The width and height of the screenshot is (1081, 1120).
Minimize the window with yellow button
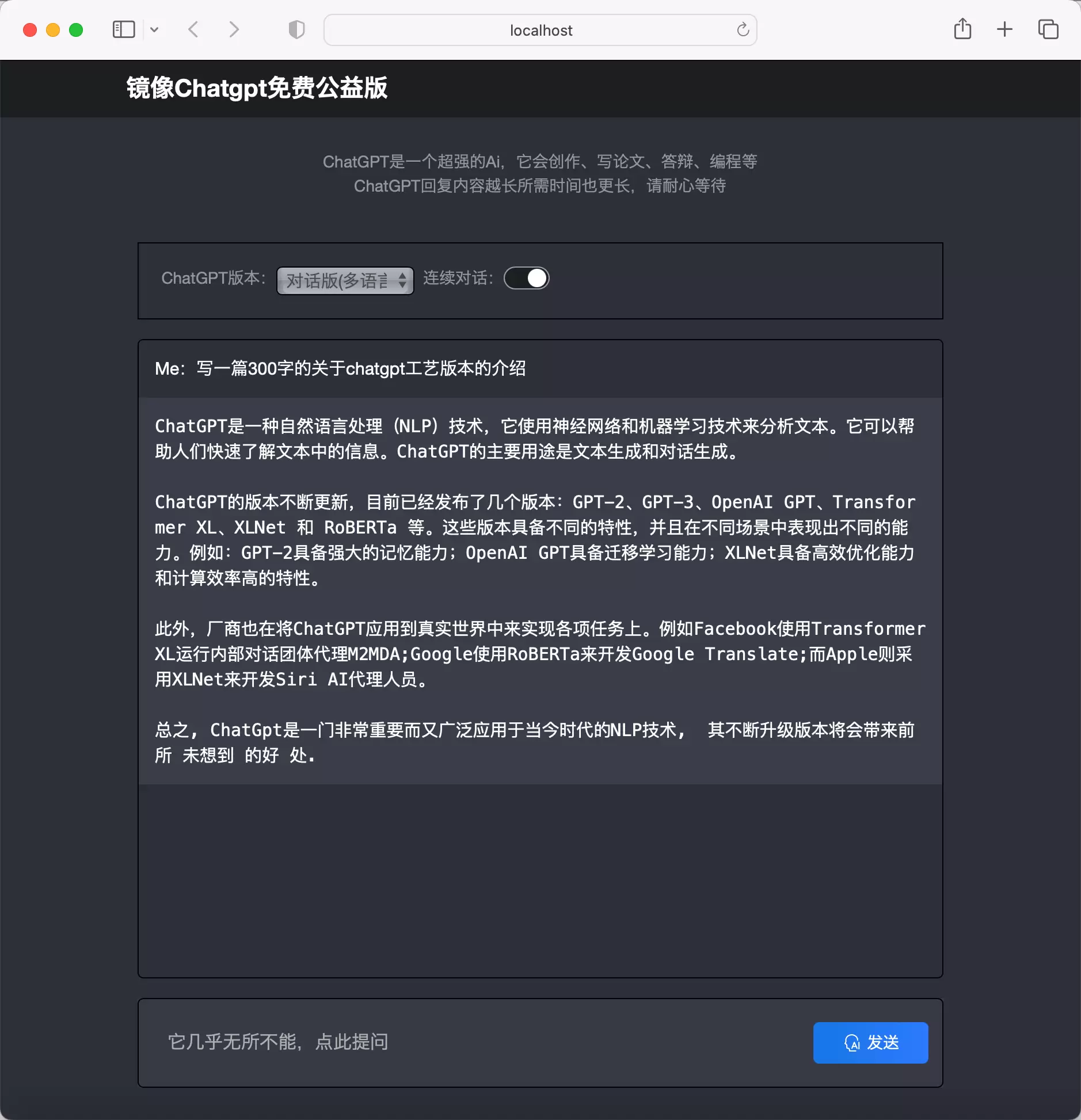(x=53, y=30)
